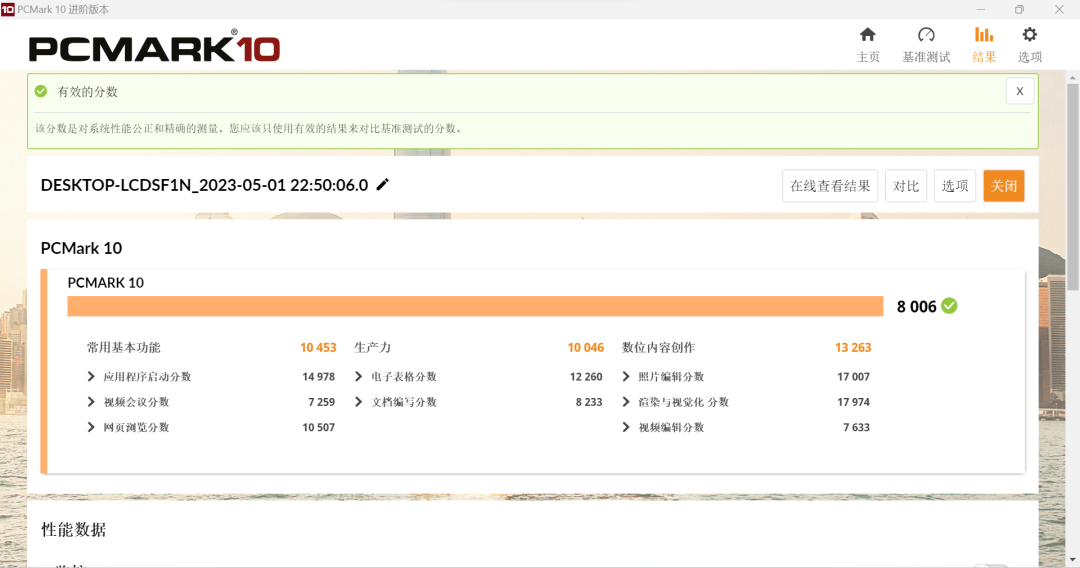Click the 生产力 heading
Screen dimensions: 1080x568
point(373,348)
